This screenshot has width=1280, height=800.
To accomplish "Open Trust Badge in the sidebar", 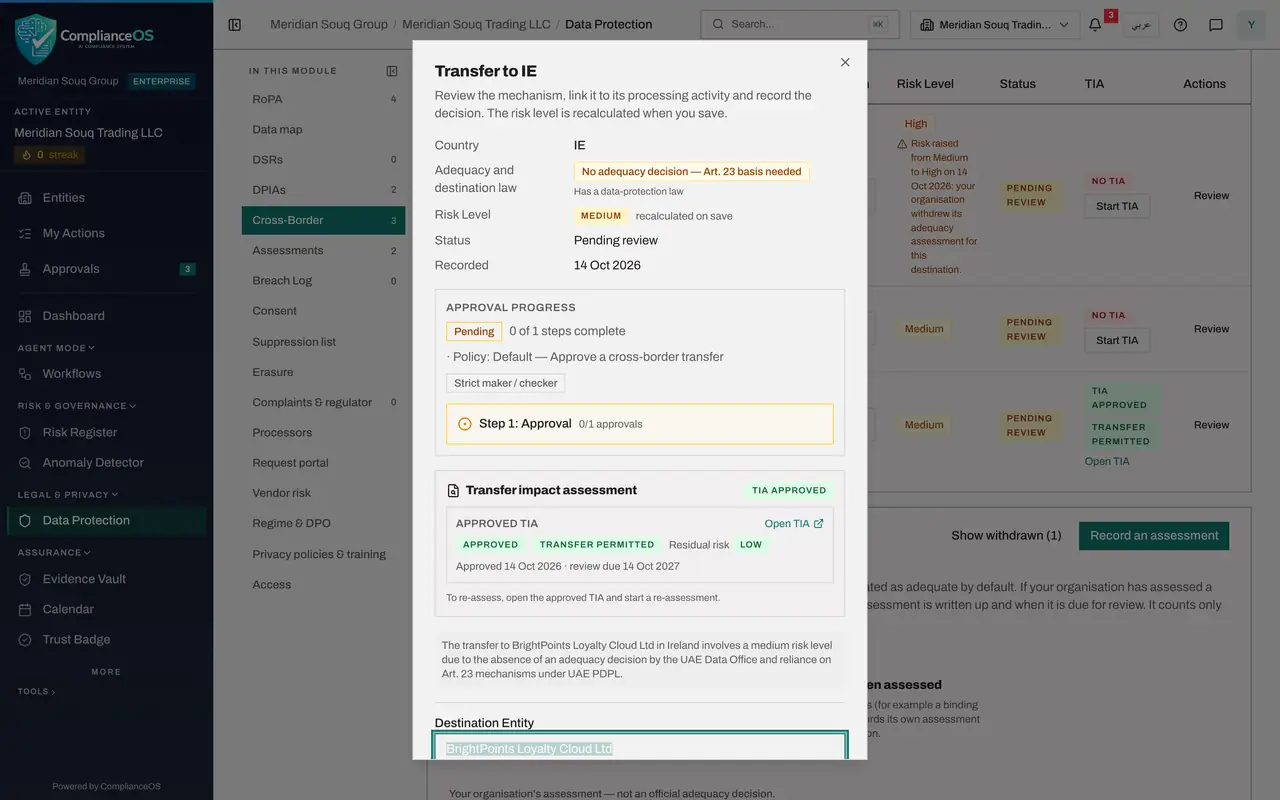I will pyautogui.click(x=106, y=640).
